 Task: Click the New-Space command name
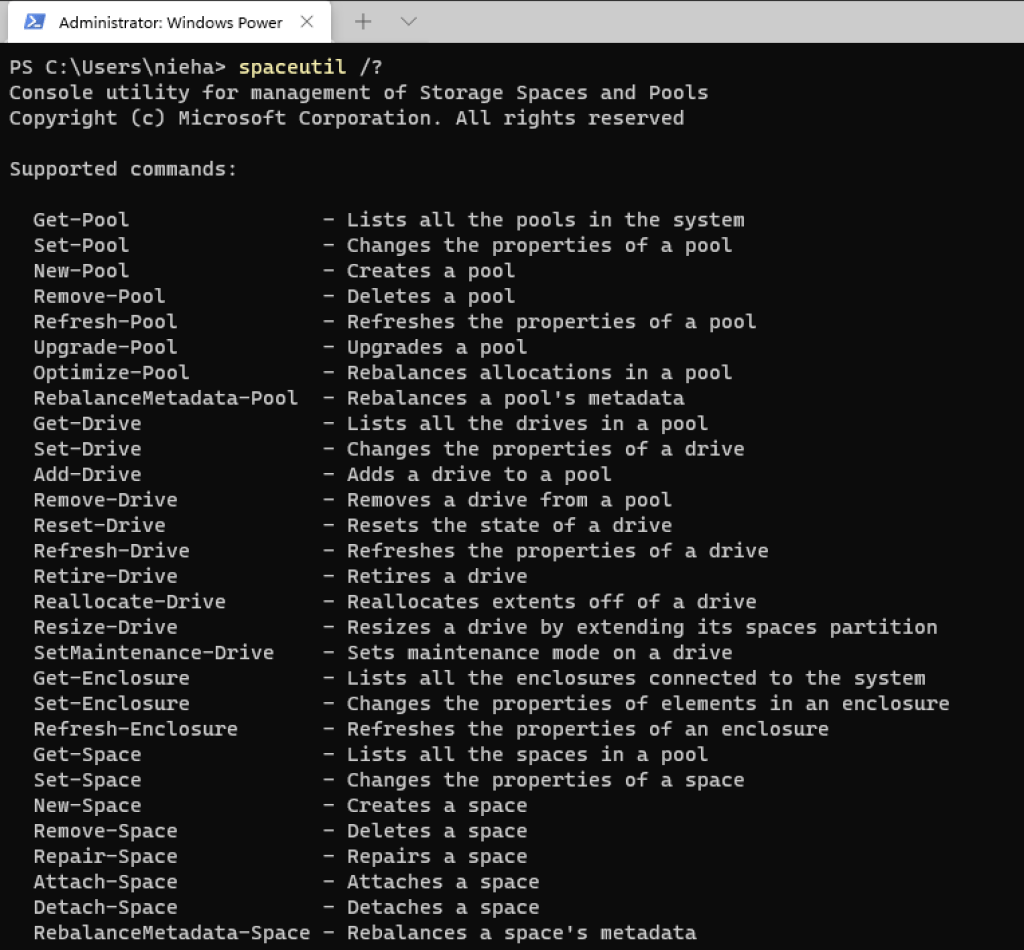click(x=87, y=805)
